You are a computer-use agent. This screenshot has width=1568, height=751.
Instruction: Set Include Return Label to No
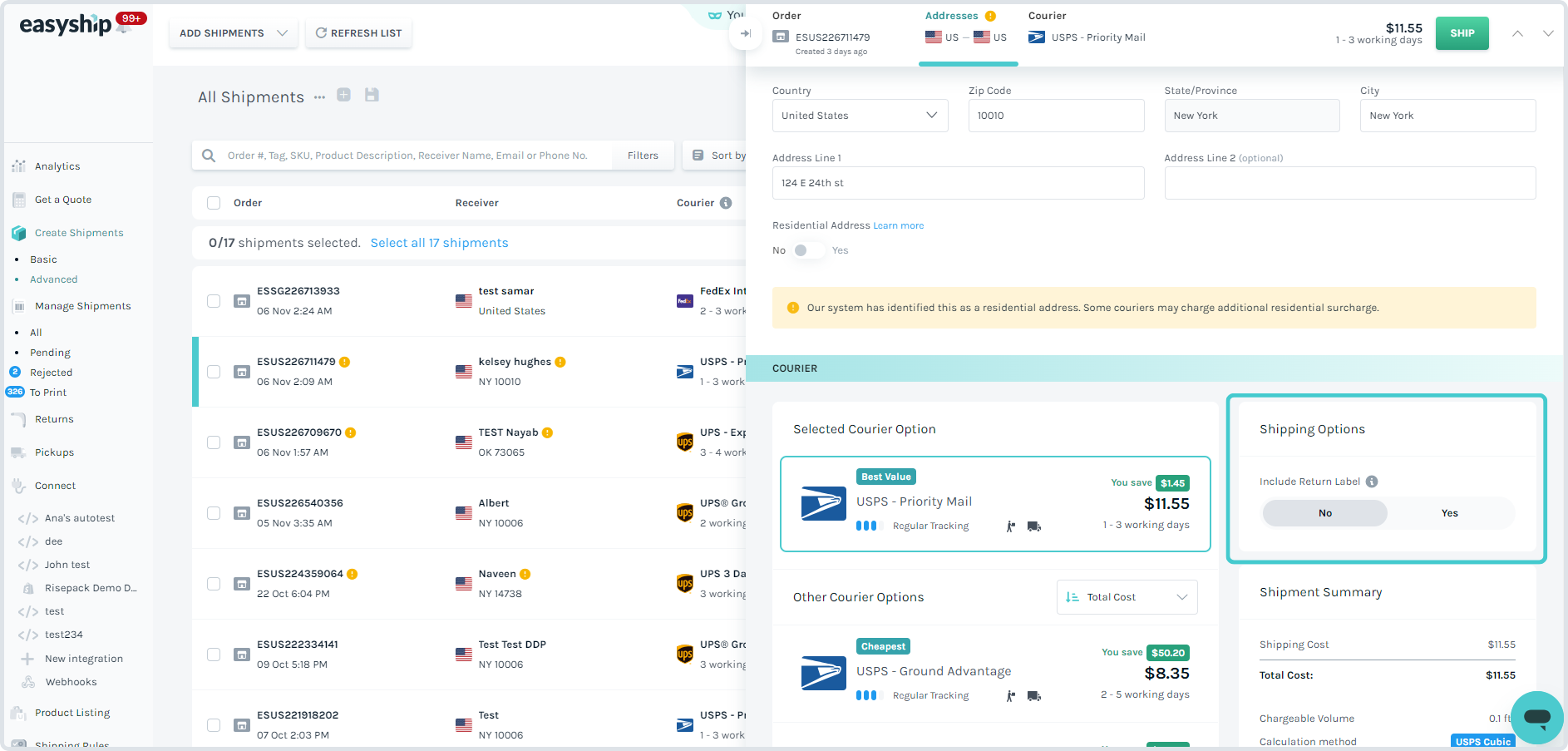(x=1324, y=513)
